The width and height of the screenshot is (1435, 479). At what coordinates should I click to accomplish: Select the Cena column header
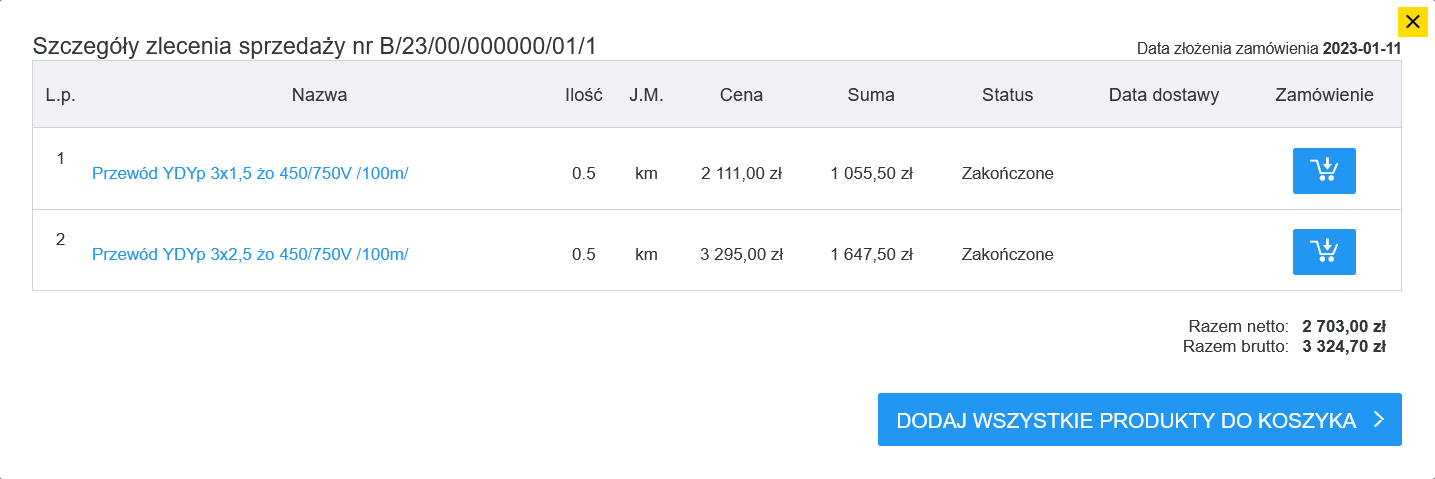click(741, 96)
